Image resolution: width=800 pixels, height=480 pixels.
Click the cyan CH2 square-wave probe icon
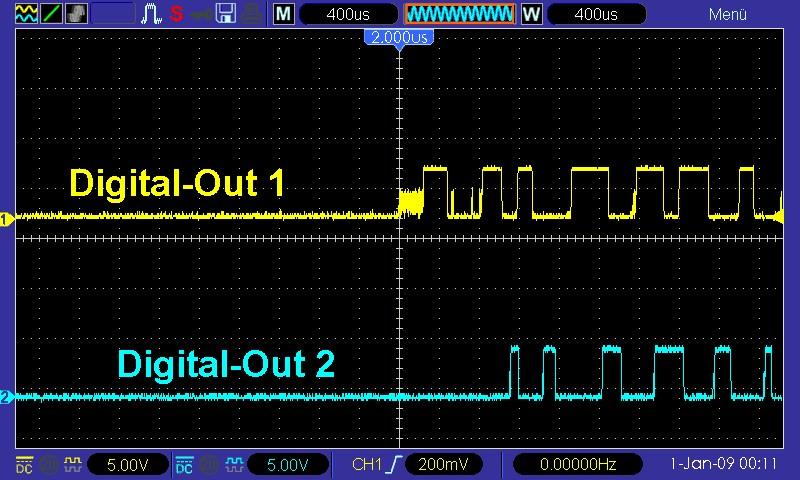click(234, 464)
